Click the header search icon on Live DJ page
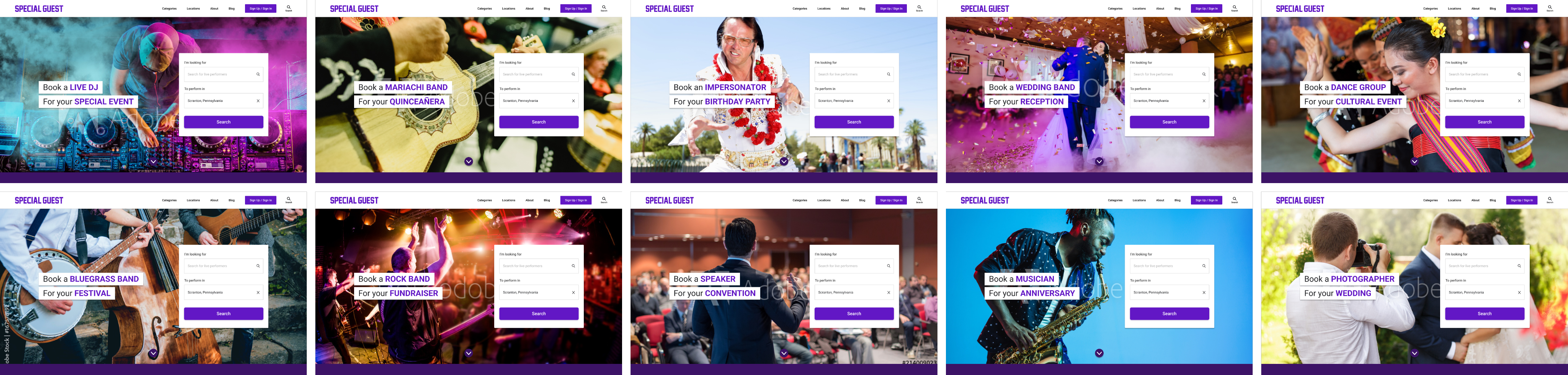Image resolution: width=1568 pixels, height=375 pixels. [x=289, y=8]
